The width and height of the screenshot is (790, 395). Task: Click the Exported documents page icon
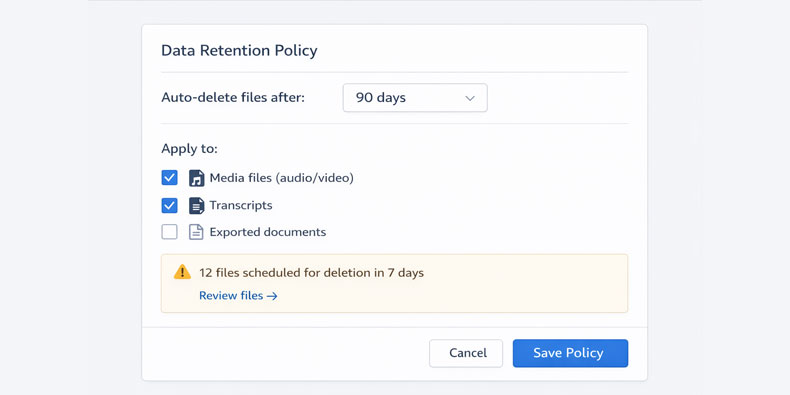(x=196, y=232)
